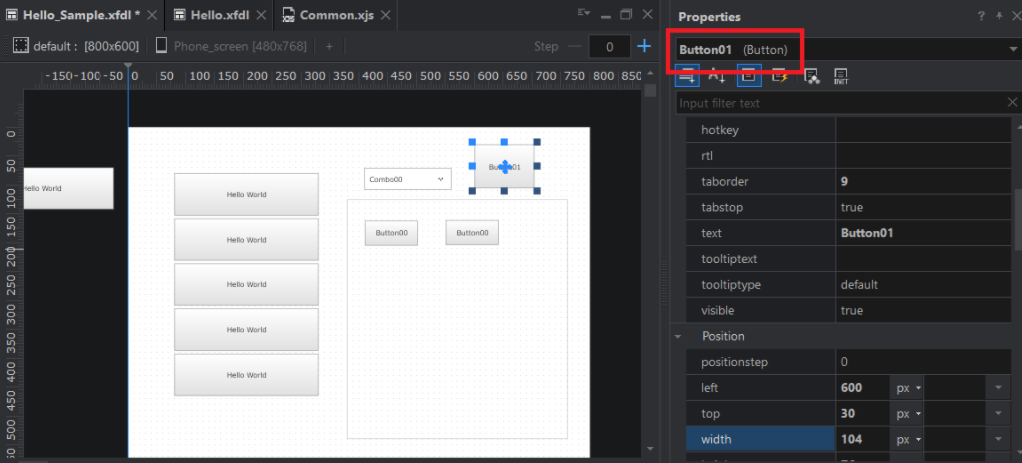The height and width of the screenshot is (463, 1022).
Task: Select the tooltiptext property row
Action: (x=848, y=259)
